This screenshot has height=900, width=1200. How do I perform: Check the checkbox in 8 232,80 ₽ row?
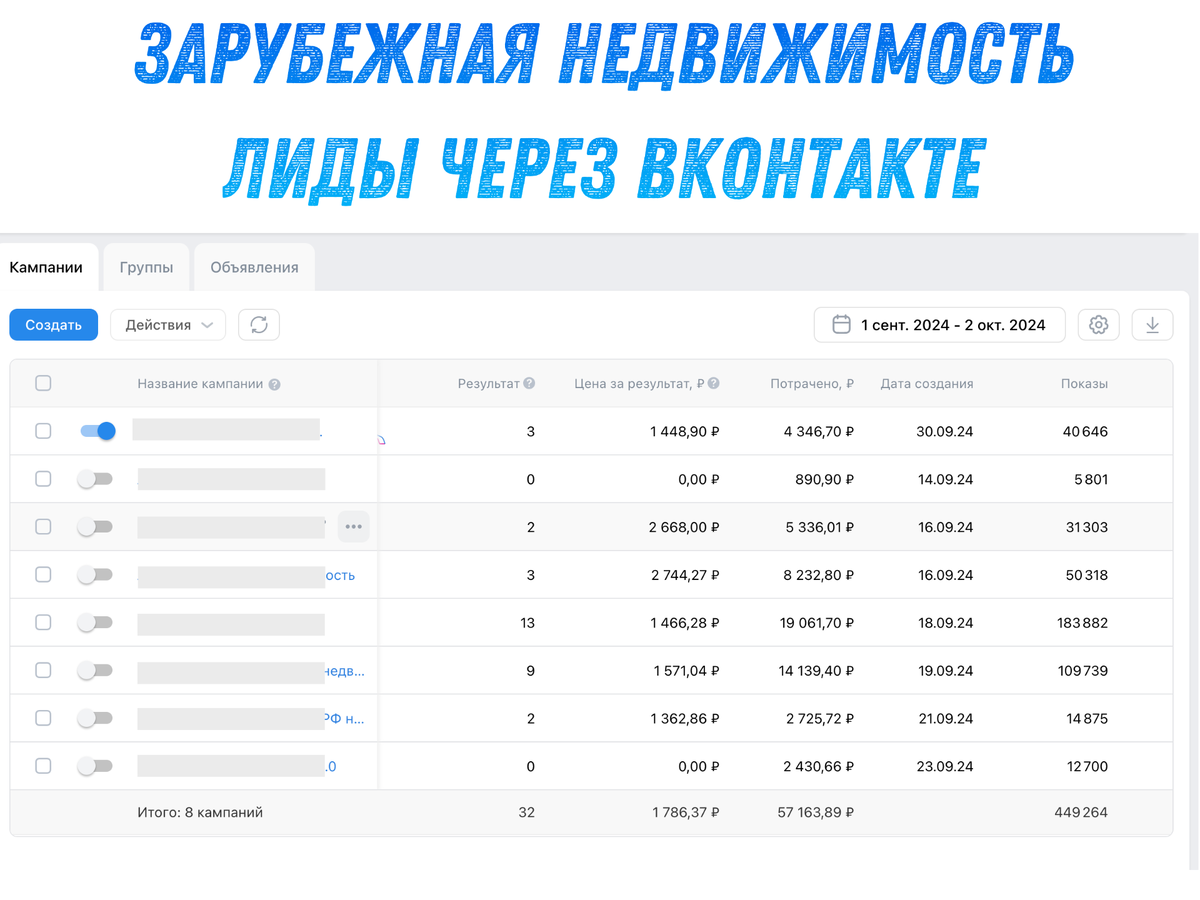pos(43,575)
